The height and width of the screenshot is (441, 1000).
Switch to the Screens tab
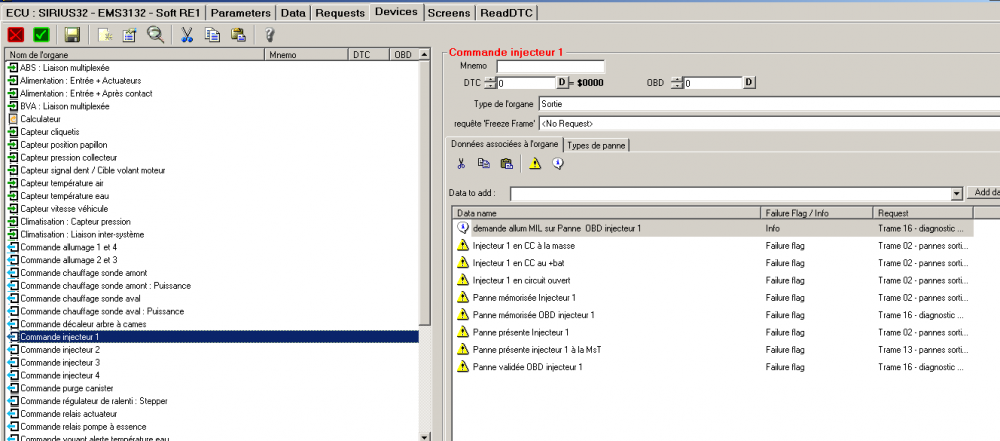[x=450, y=12]
